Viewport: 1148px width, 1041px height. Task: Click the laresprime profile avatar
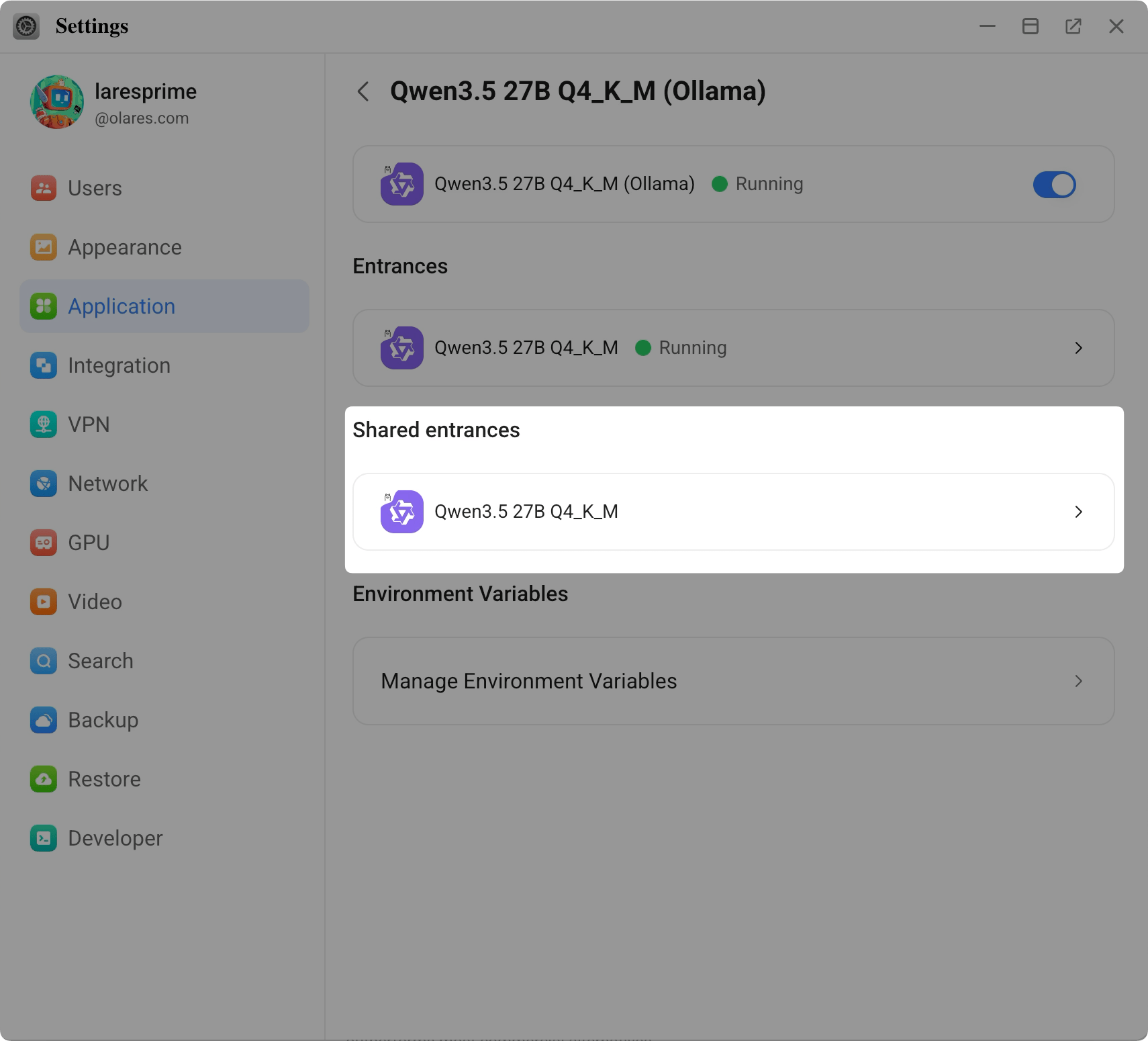point(57,102)
